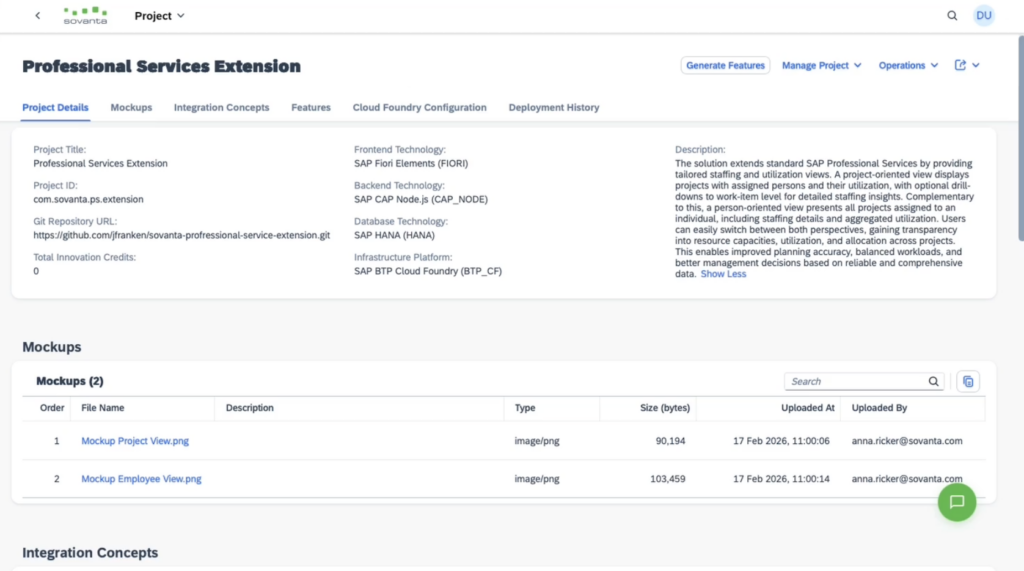Focus the Mockups search input field
The height and width of the screenshot is (571, 1024).
[x=856, y=381]
